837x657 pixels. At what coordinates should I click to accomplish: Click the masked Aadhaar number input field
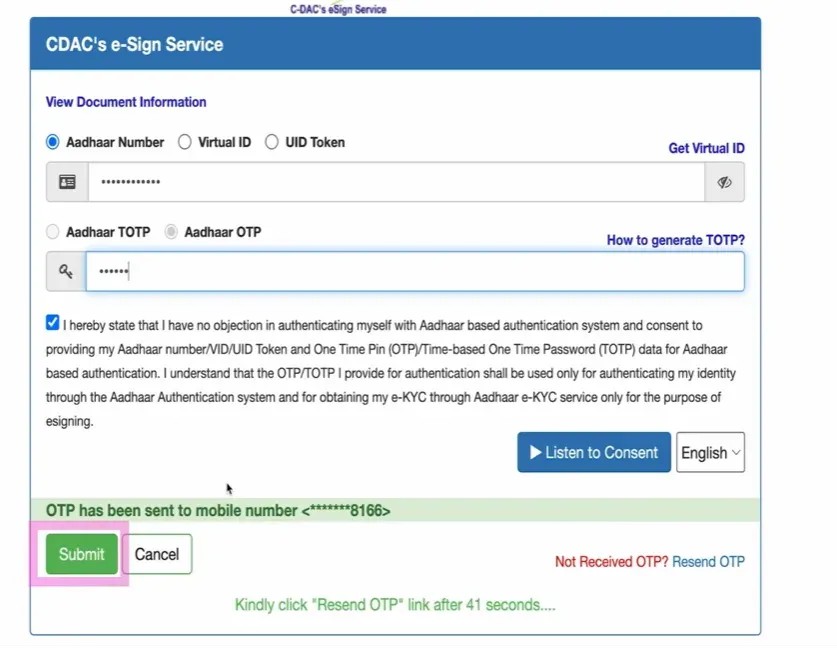pyautogui.click(x=396, y=183)
